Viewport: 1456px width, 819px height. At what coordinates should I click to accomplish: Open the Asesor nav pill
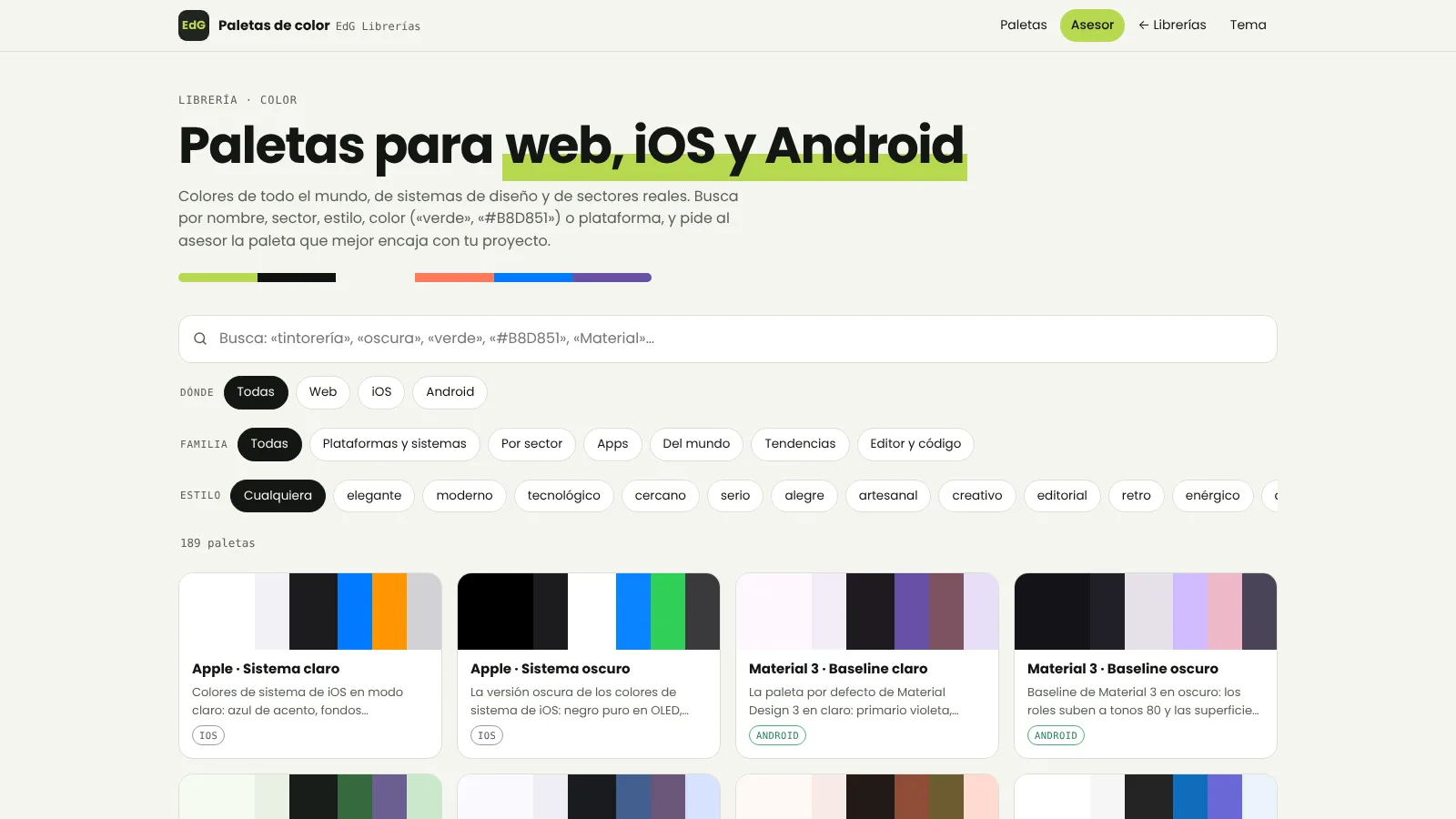coord(1092,25)
